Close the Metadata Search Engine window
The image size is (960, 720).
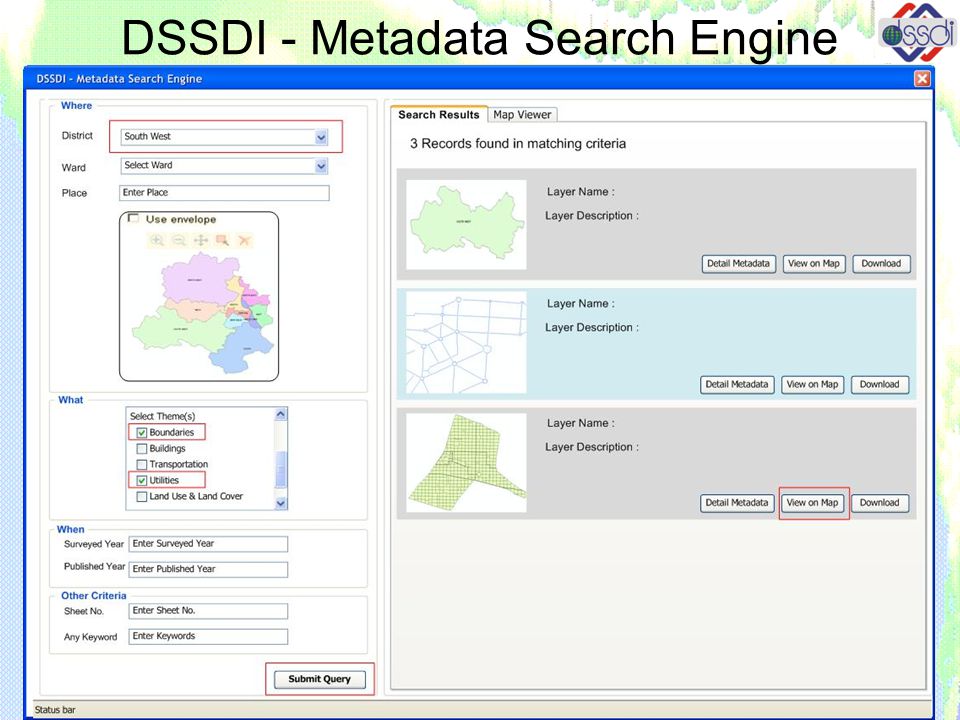pos(921,78)
